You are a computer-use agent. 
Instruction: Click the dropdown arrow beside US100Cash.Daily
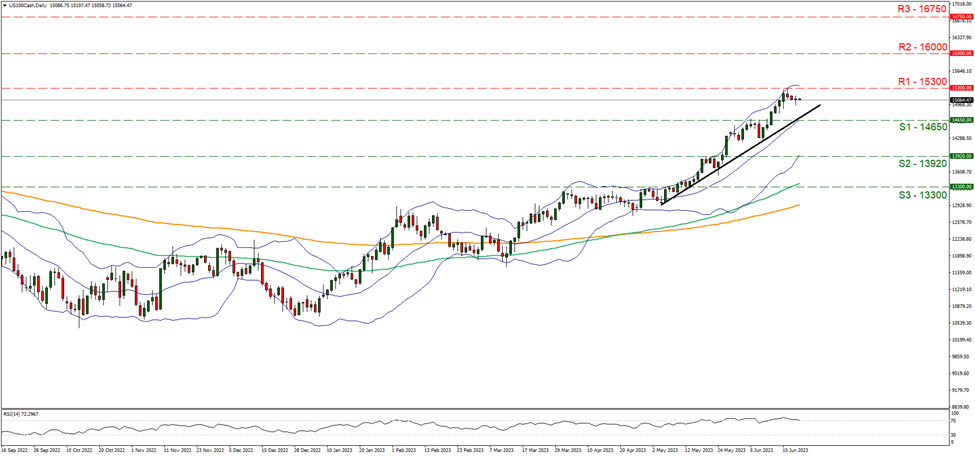click(5, 6)
